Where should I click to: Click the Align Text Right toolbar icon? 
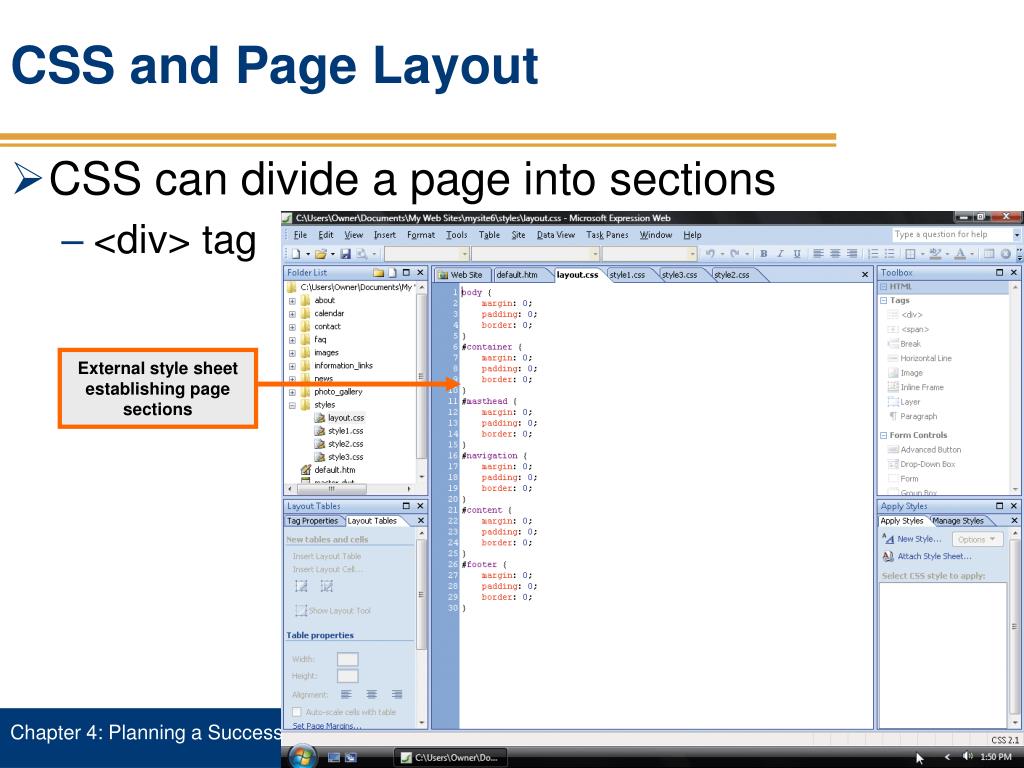pos(852,253)
